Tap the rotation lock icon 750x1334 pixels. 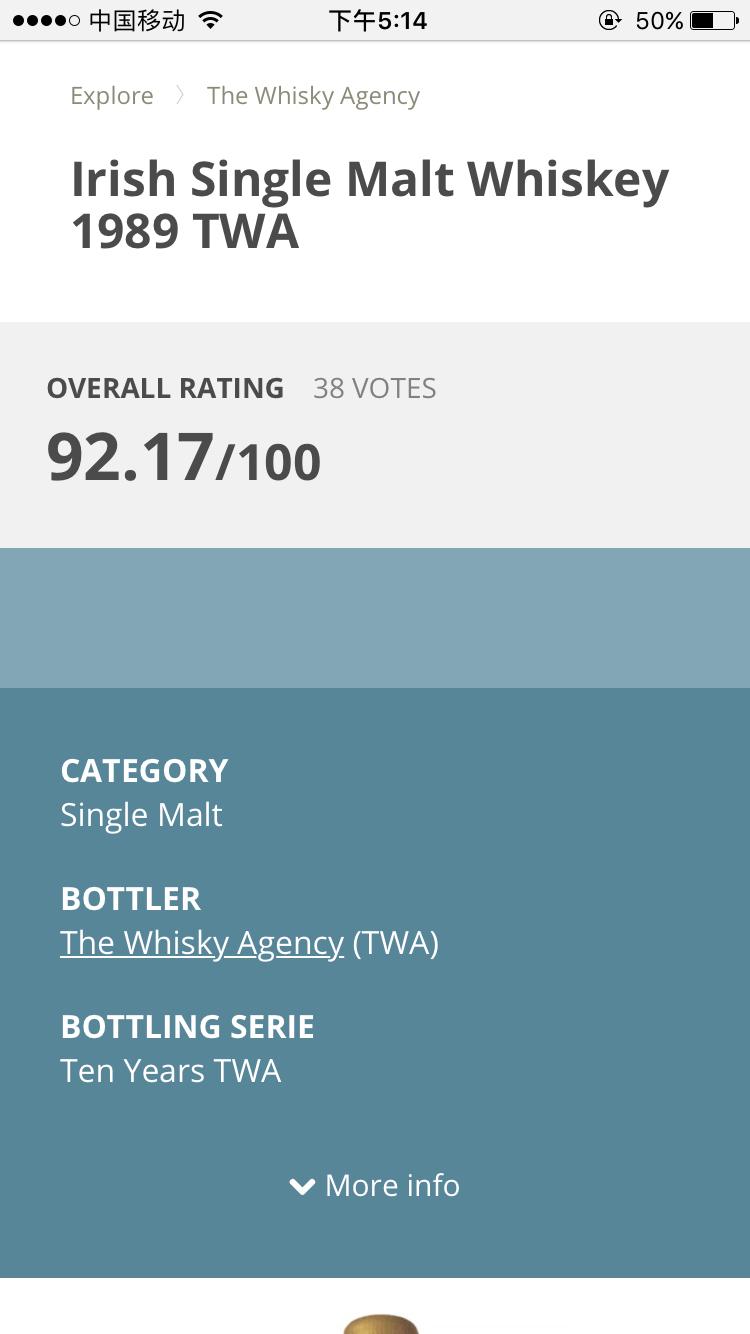click(609, 20)
